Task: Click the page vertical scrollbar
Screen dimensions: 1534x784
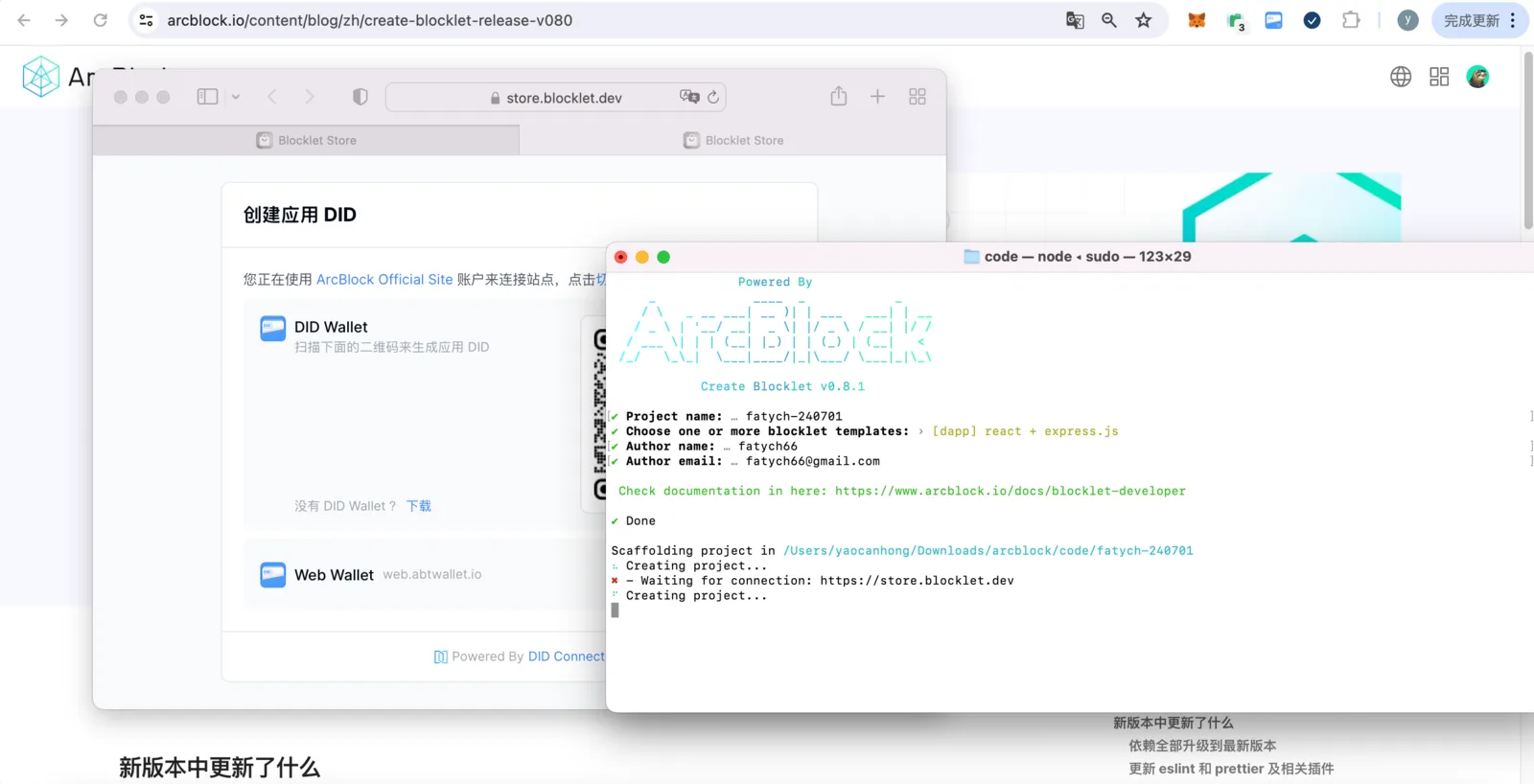Action: [x=1528, y=140]
